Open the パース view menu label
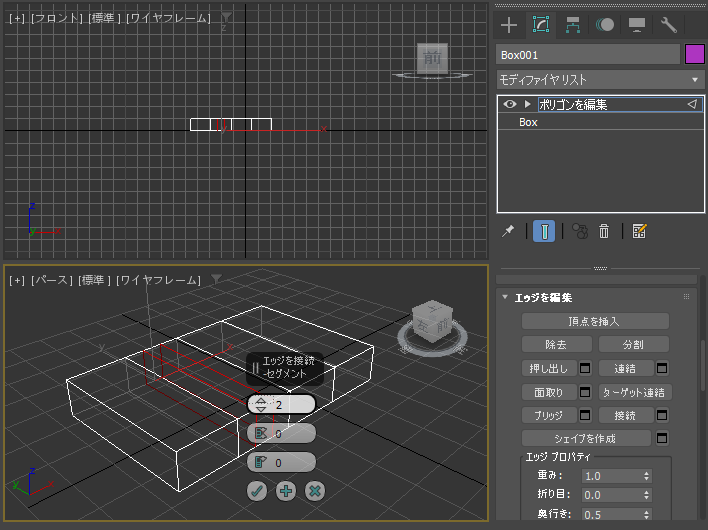The image size is (708, 530). [x=52, y=280]
